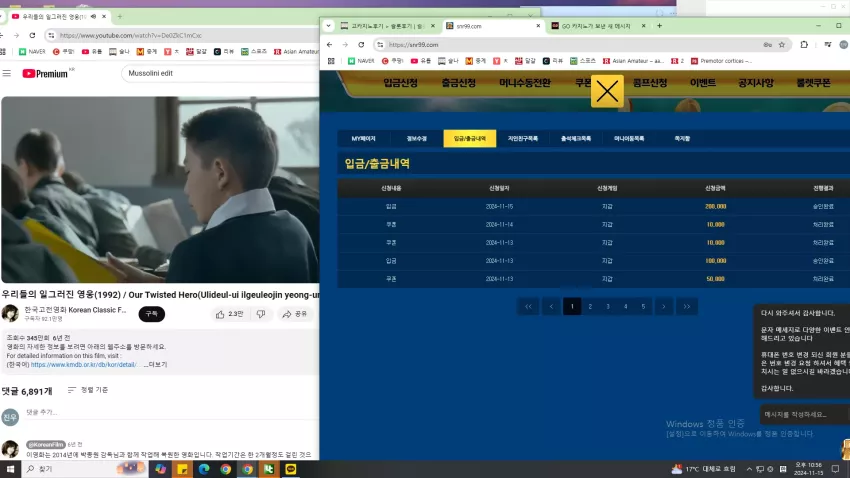
Task: Click the chat 메시지를 작성하세요 input field
Action: 804,415
